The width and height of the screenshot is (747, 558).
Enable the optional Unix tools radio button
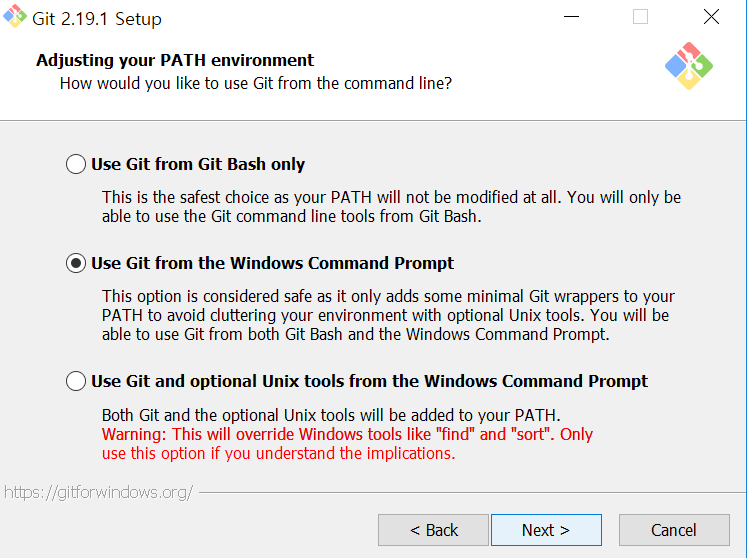76,381
